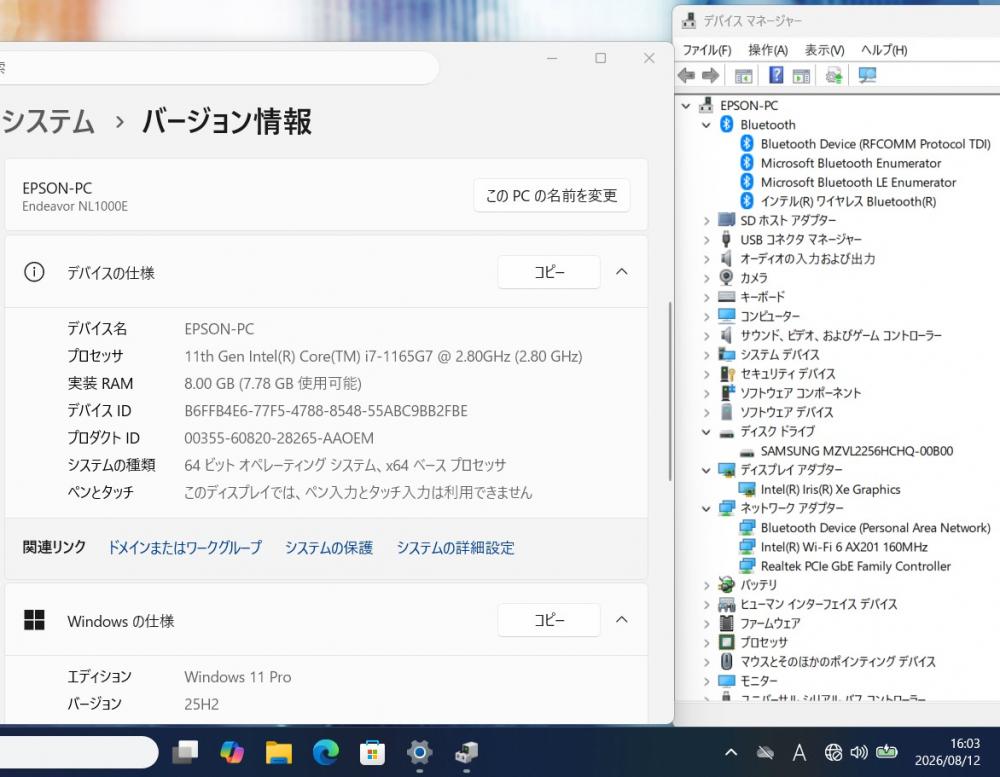Select インテル(R) ワイヤレス Bluetooth(R) device
Screen dimensions: 1000x777
(848, 202)
